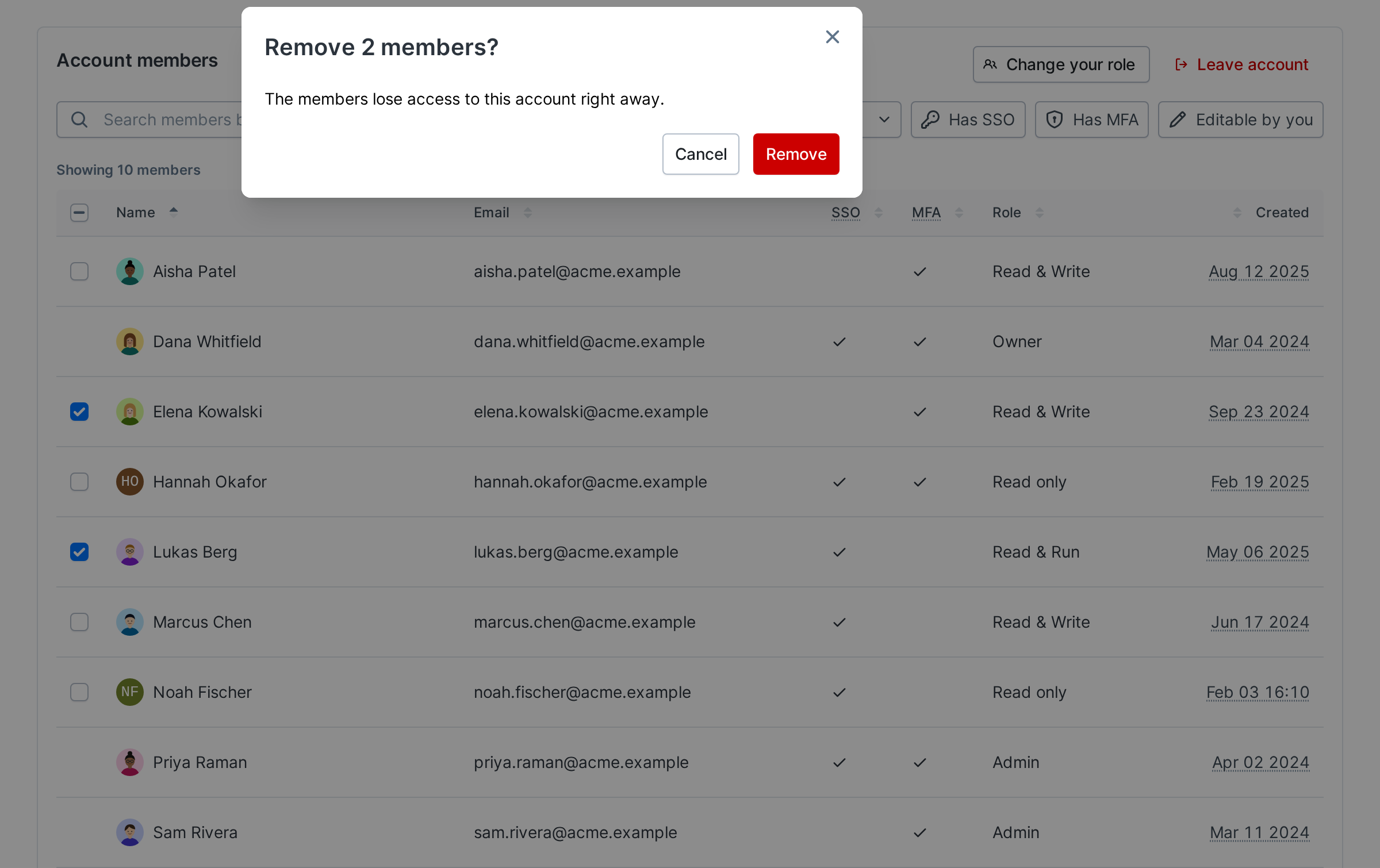Click the Aug 12 2025 created date
The width and height of the screenshot is (1380, 868).
tap(1259, 271)
